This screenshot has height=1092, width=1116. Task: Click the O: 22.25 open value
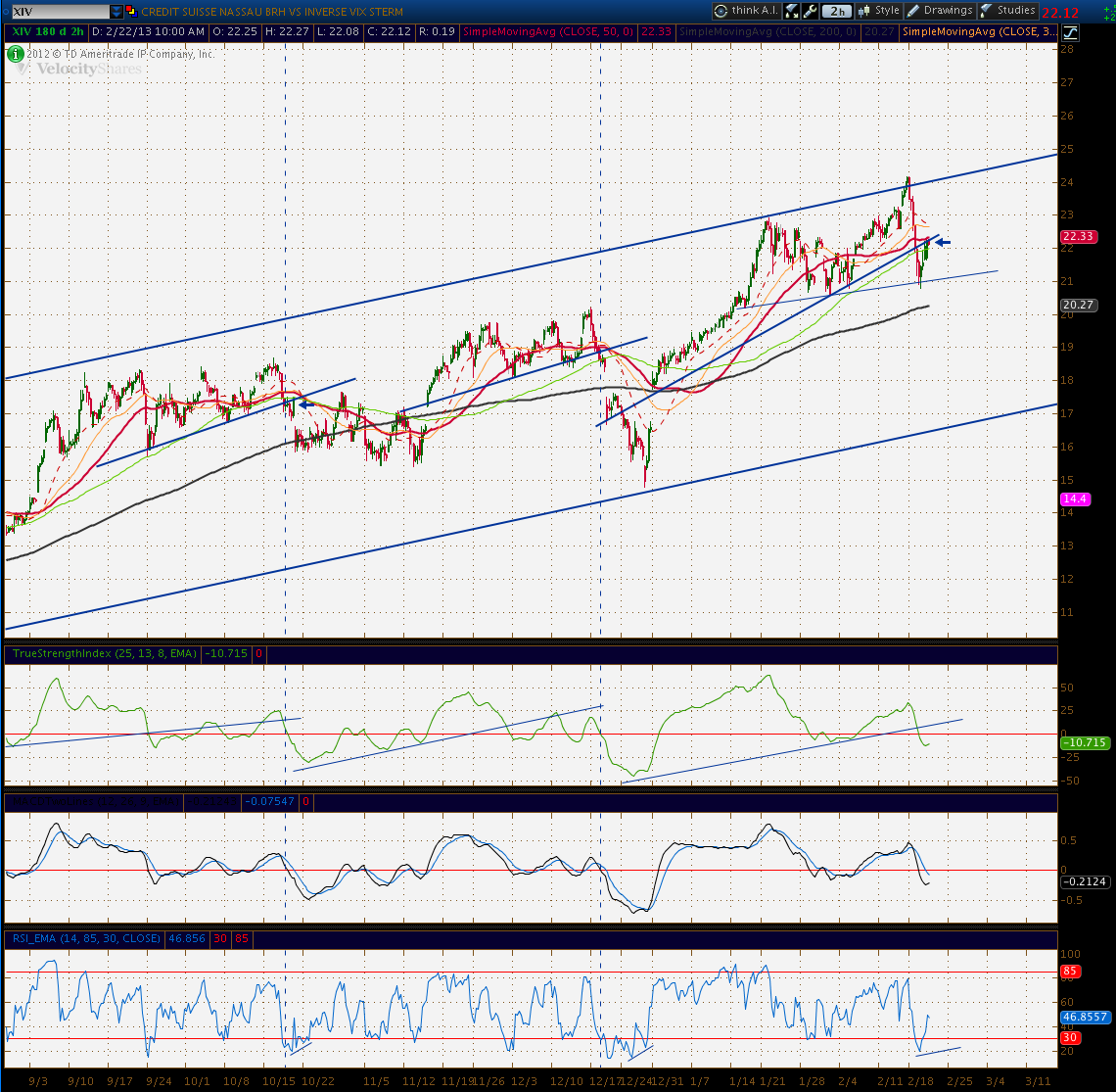click(x=235, y=32)
